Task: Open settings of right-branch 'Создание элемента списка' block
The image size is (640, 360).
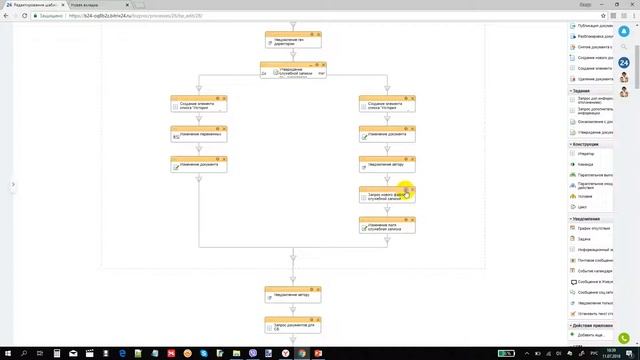Action: pyautogui.click(x=406, y=98)
